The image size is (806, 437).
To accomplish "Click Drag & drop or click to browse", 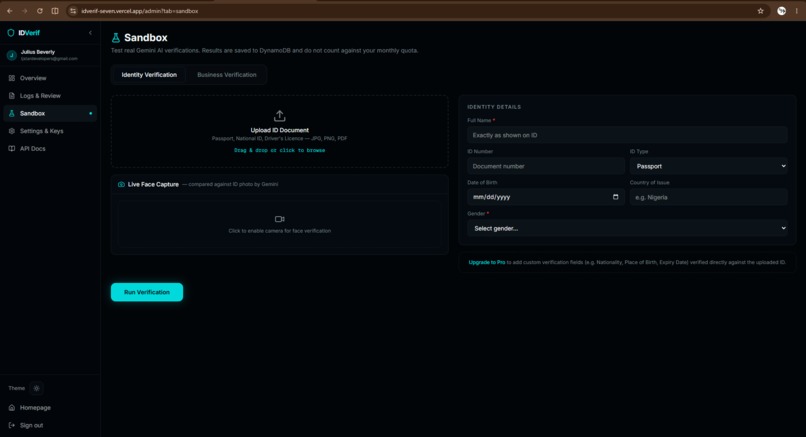I will click(x=280, y=150).
